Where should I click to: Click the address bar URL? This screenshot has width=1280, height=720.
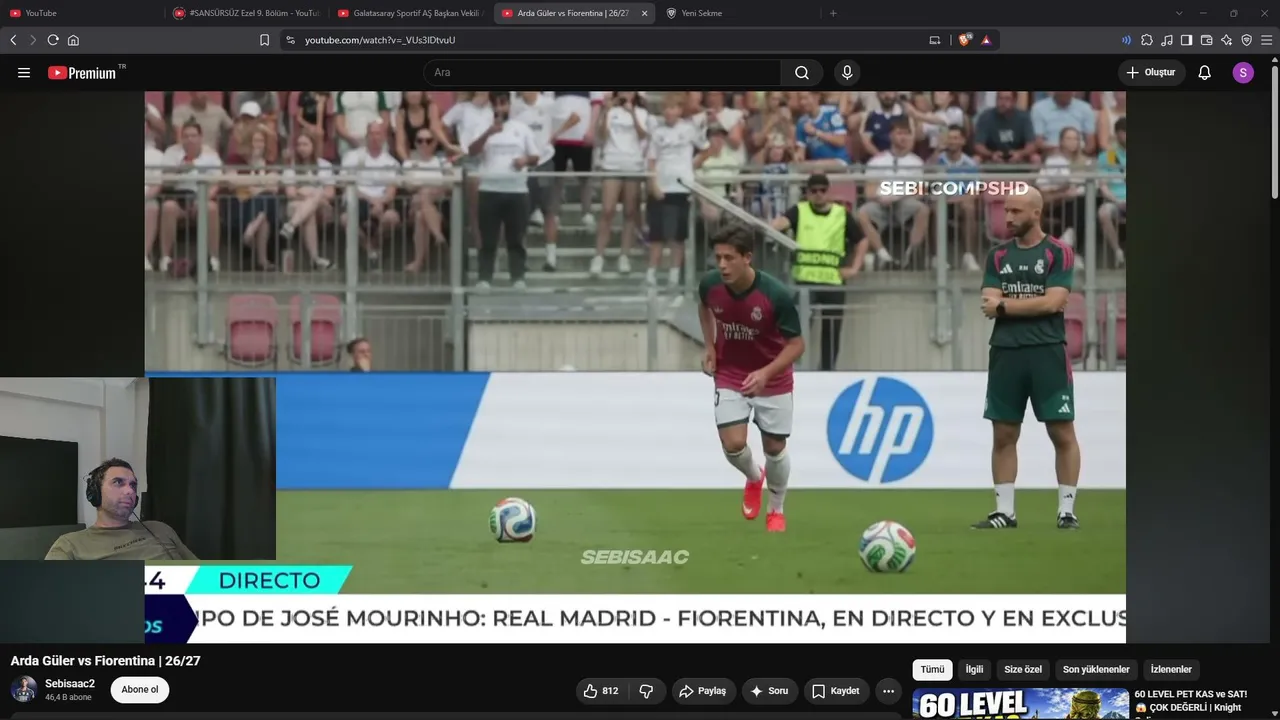tap(380, 40)
